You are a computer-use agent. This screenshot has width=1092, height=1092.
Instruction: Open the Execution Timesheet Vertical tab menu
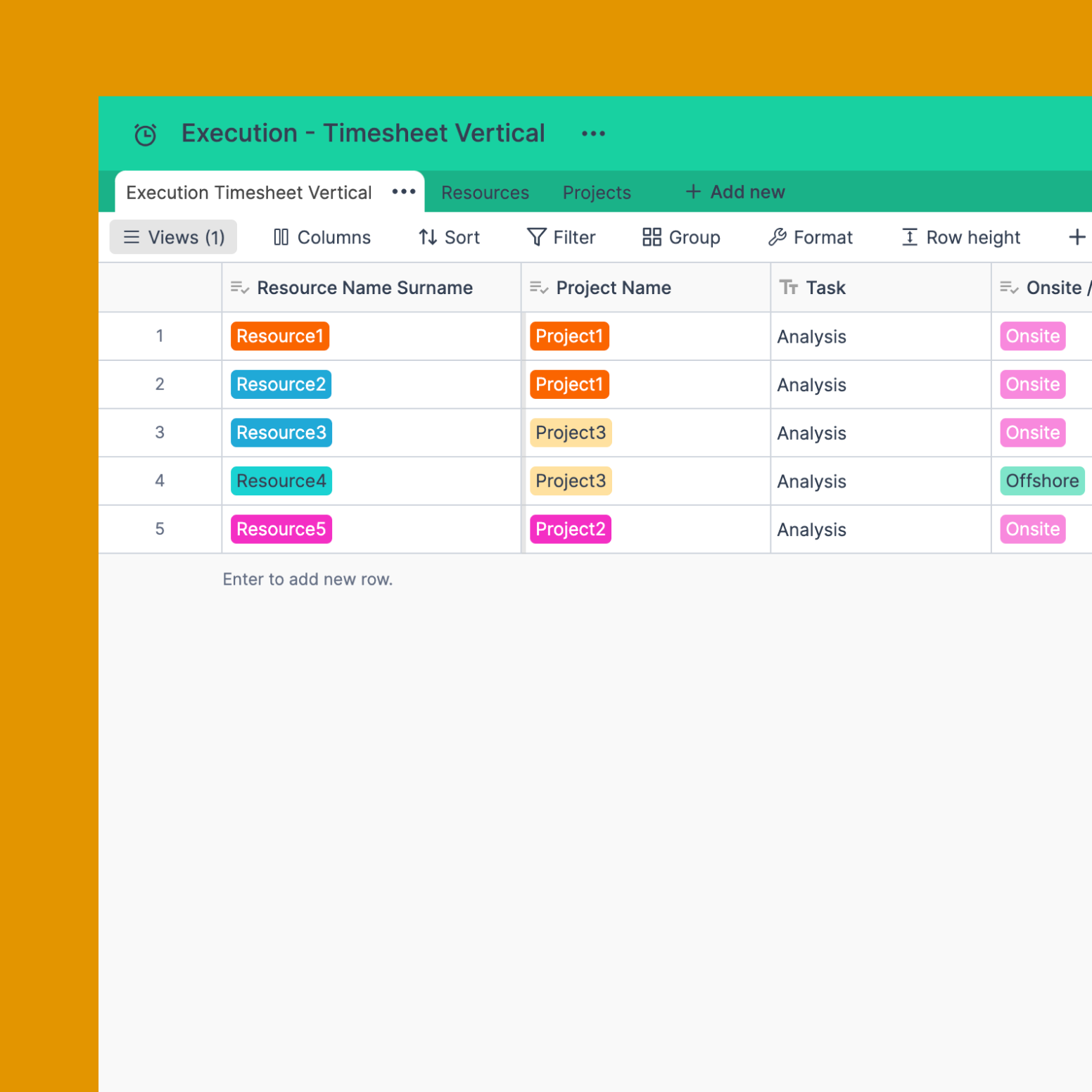tap(403, 191)
